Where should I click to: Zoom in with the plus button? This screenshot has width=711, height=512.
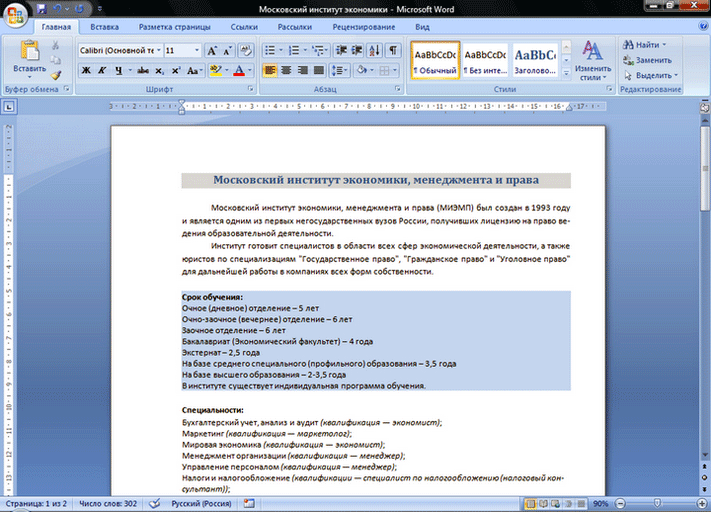point(701,503)
